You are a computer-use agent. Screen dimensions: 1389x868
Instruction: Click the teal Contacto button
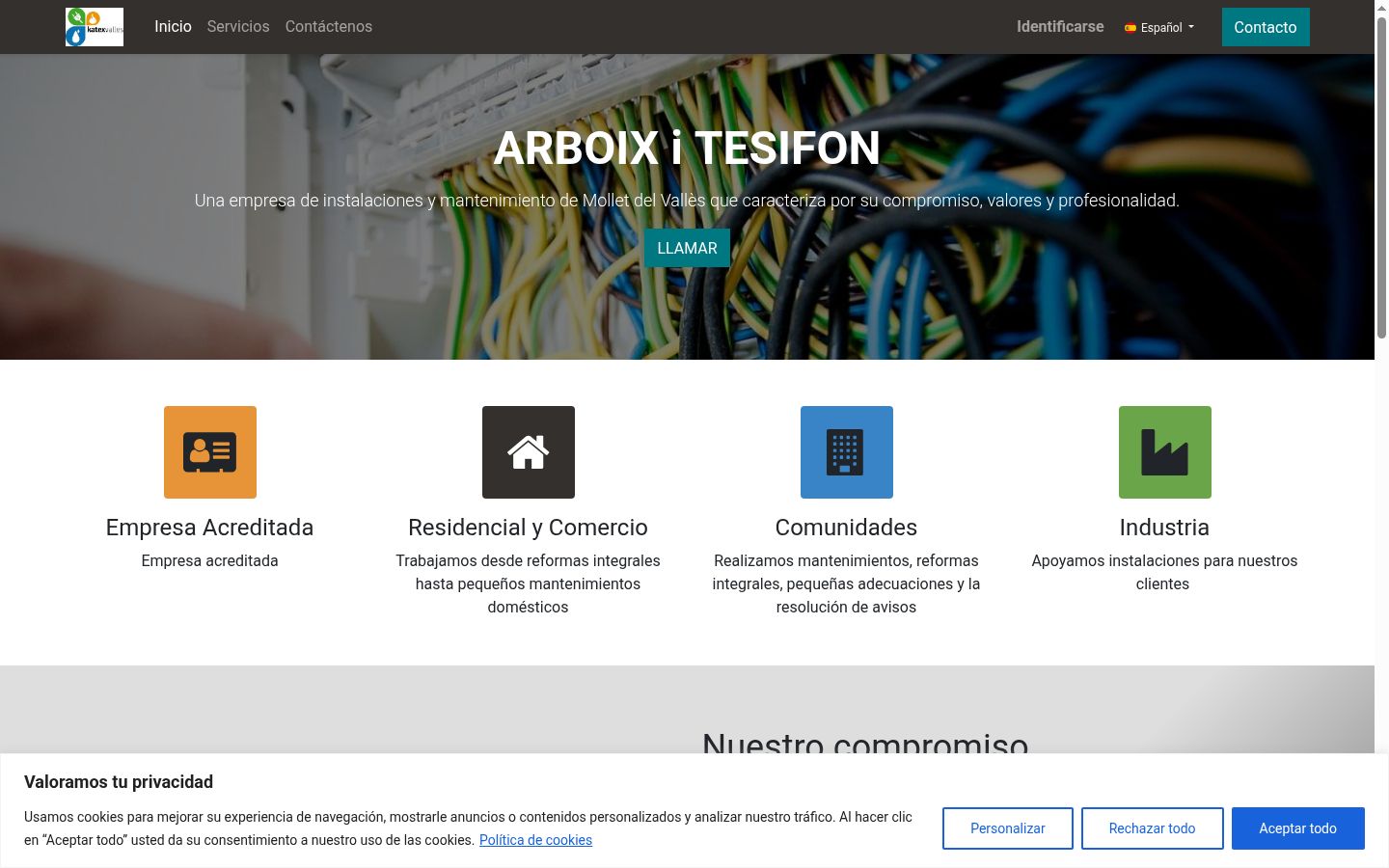(1266, 27)
